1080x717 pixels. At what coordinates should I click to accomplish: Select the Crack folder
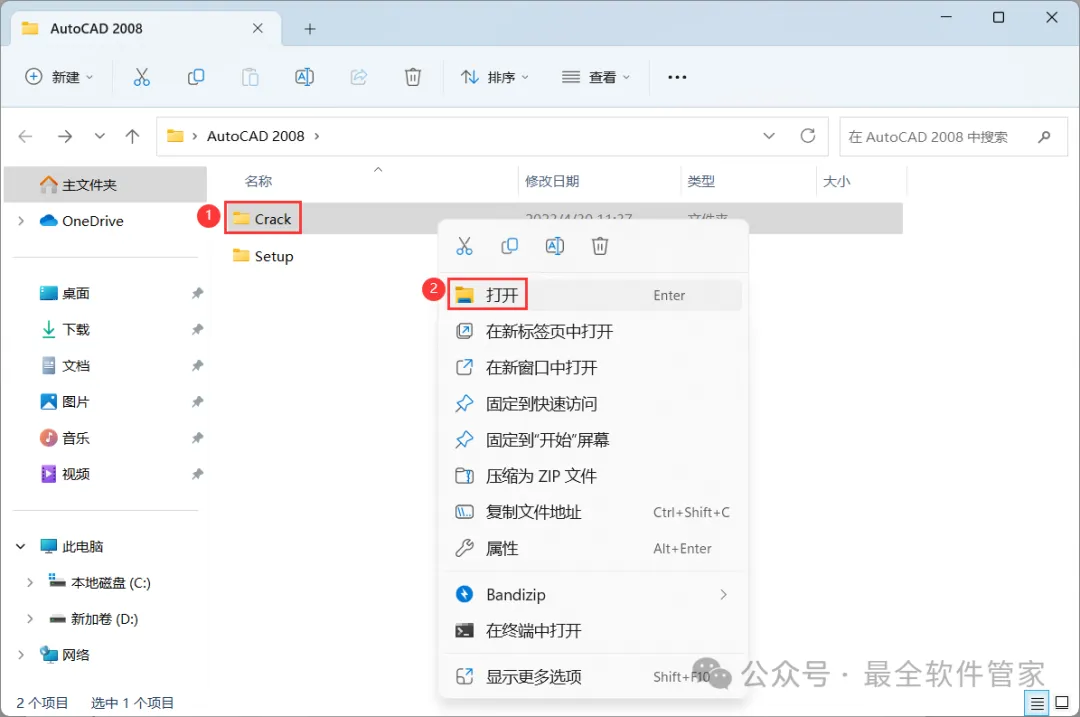coord(262,219)
